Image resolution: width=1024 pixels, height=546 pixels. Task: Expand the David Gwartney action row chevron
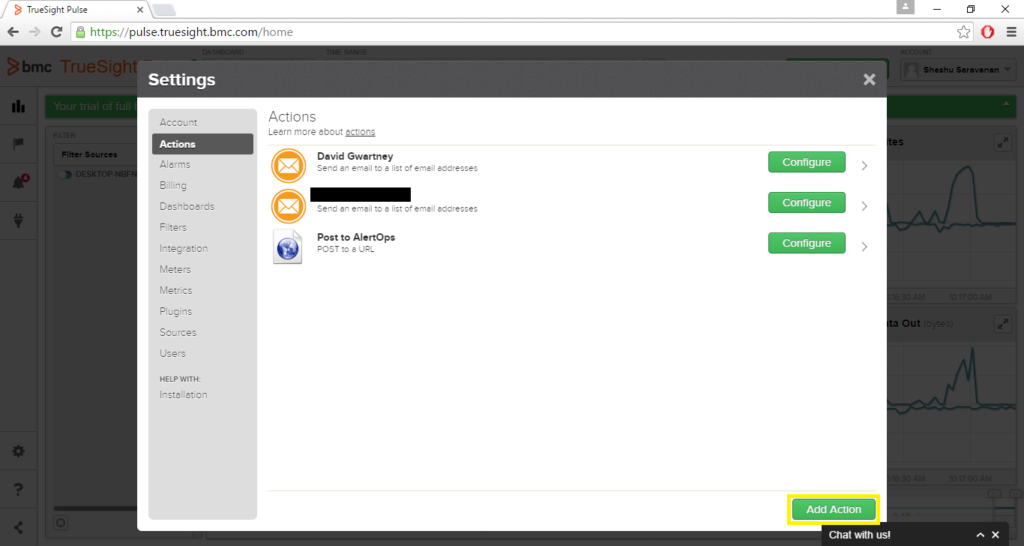click(864, 166)
